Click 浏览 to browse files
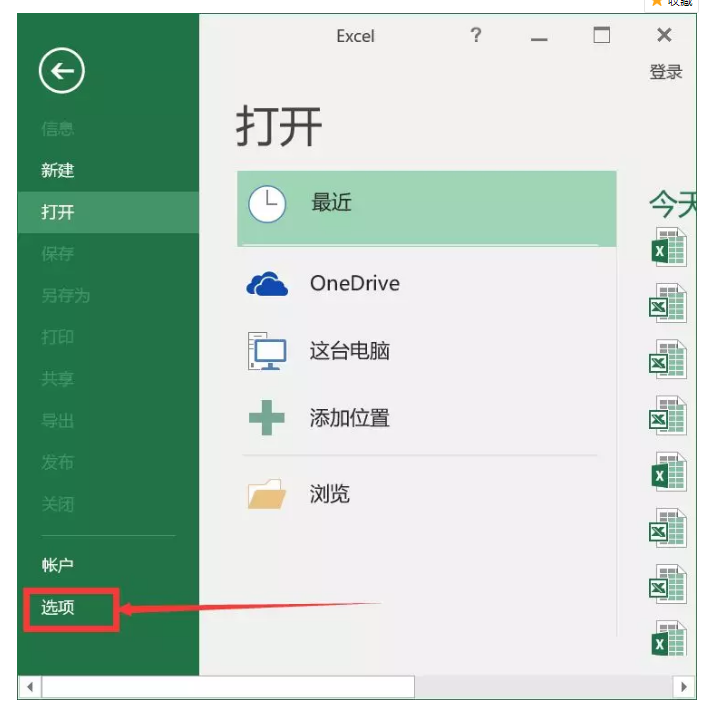This screenshot has width=716, height=709. [x=330, y=494]
